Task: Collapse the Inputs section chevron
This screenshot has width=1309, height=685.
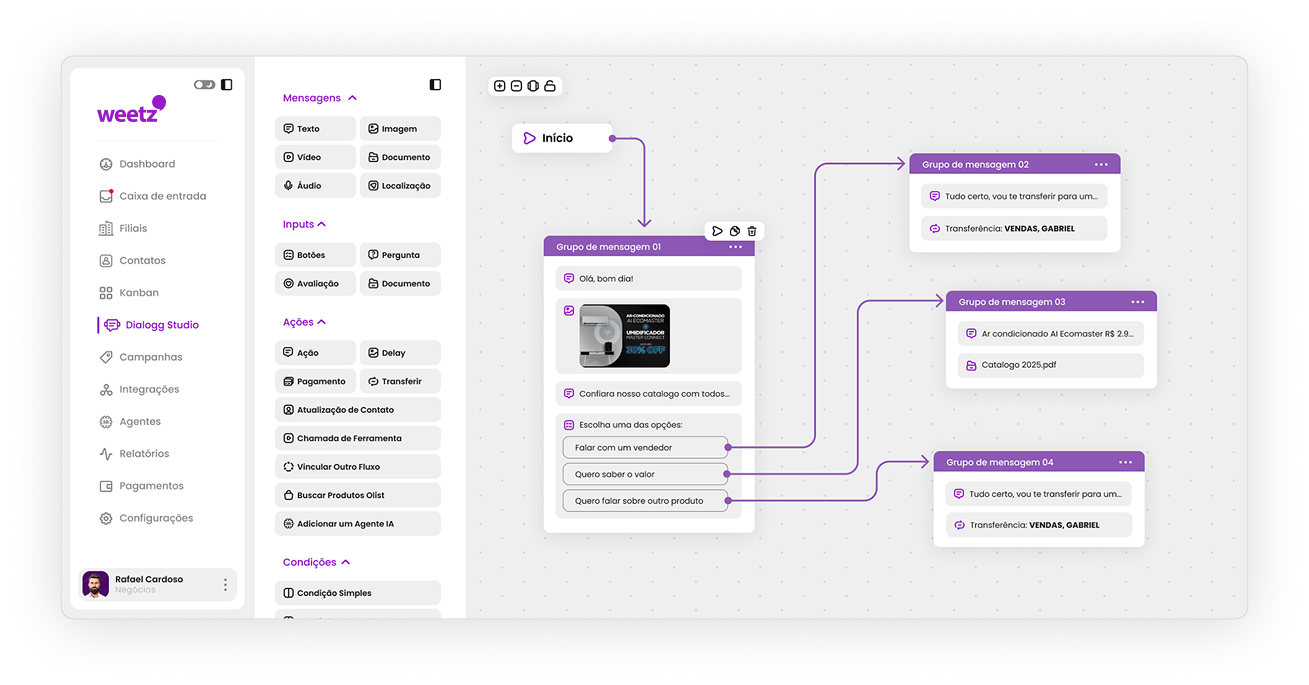Action: pyautogui.click(x=321, y=224)
